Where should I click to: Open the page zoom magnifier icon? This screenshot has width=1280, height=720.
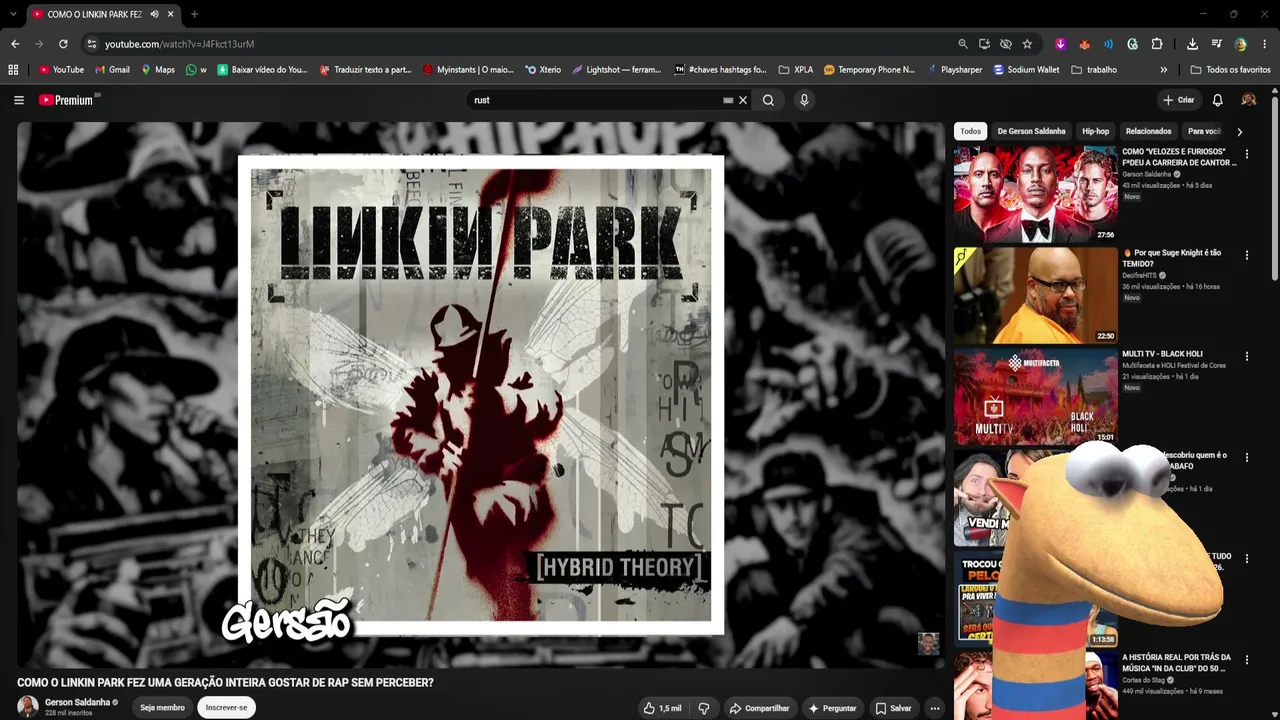pyautogui.click(x=963, y=44)
